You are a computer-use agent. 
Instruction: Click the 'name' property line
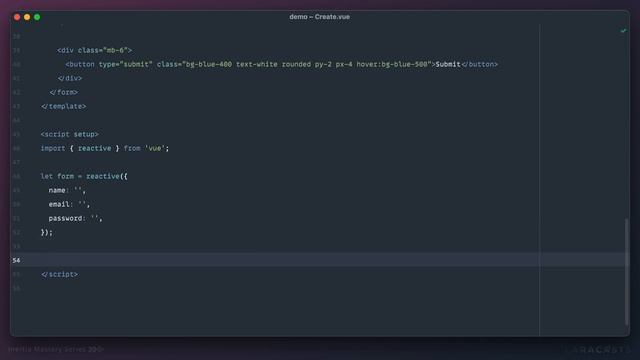[x=67, y=190]
